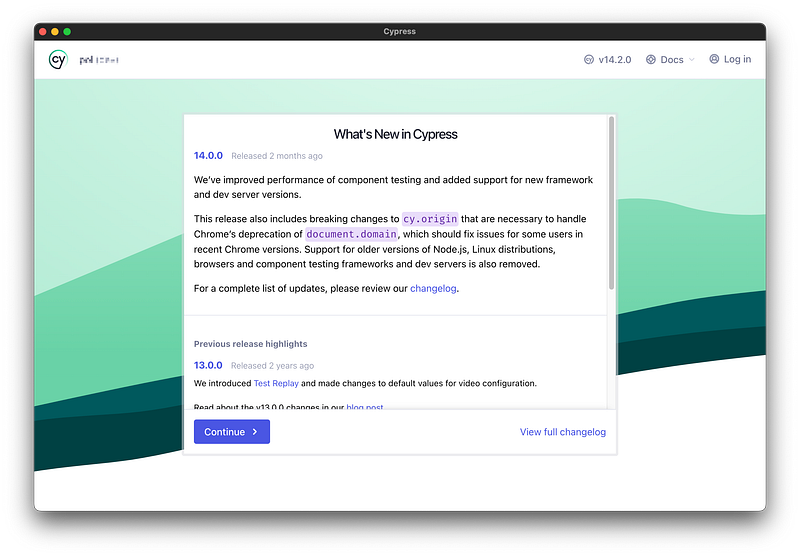This screenshot has height=556, width=800.
Task: Click the Cypress logo icon
Action: pos(58,60)
